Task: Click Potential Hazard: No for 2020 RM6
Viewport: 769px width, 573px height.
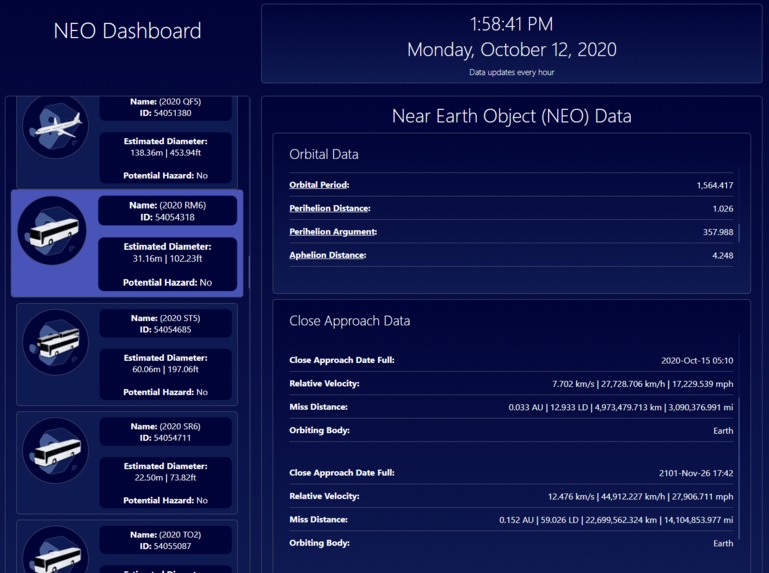Action: click(x=167, y=283)
